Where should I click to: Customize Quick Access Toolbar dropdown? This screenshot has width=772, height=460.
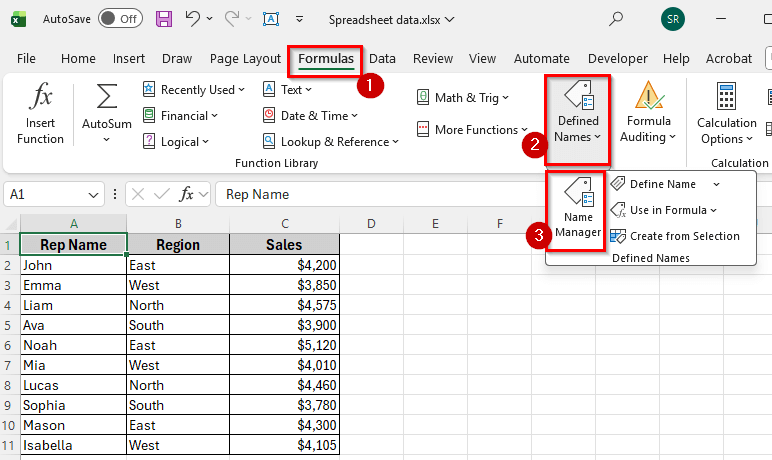(299, 19)
